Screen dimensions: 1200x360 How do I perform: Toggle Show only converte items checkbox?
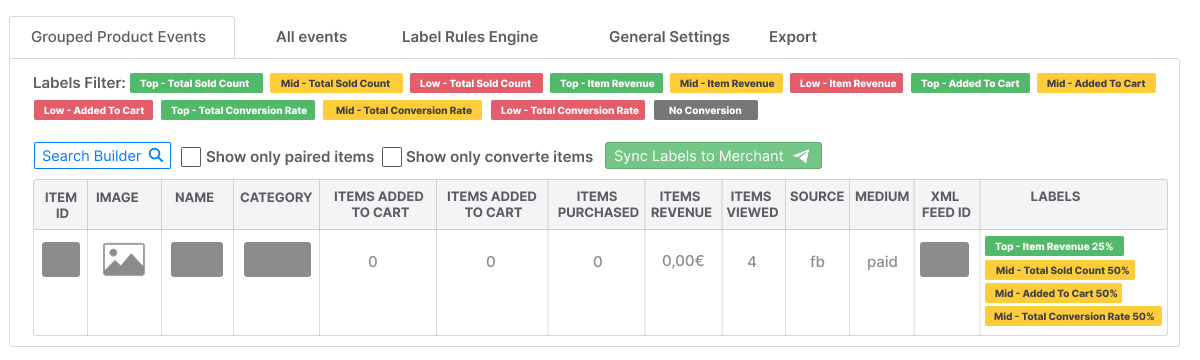click(392, 157)
